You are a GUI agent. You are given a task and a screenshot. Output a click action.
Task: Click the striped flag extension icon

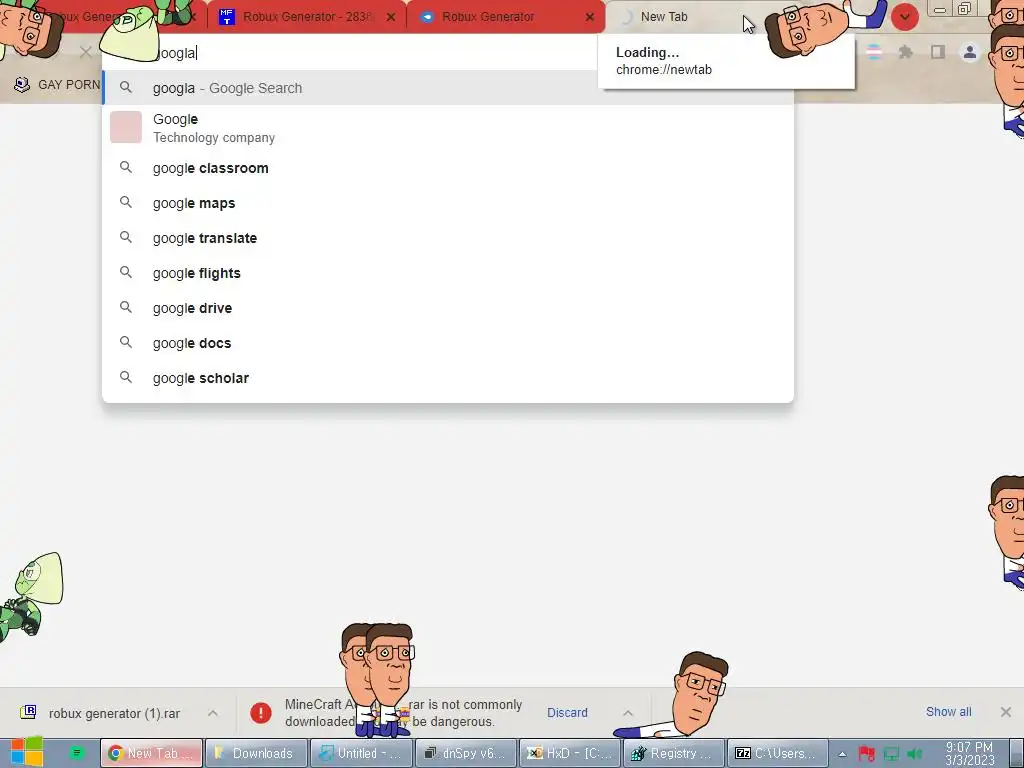click(x=873, y=52)
